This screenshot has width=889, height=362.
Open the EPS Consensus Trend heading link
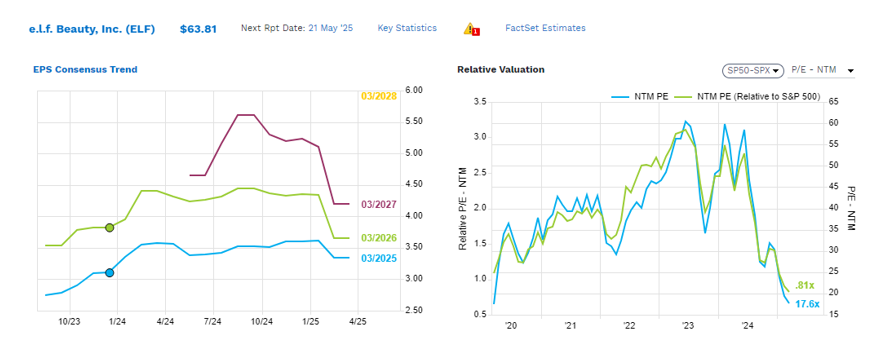(85, 70)
